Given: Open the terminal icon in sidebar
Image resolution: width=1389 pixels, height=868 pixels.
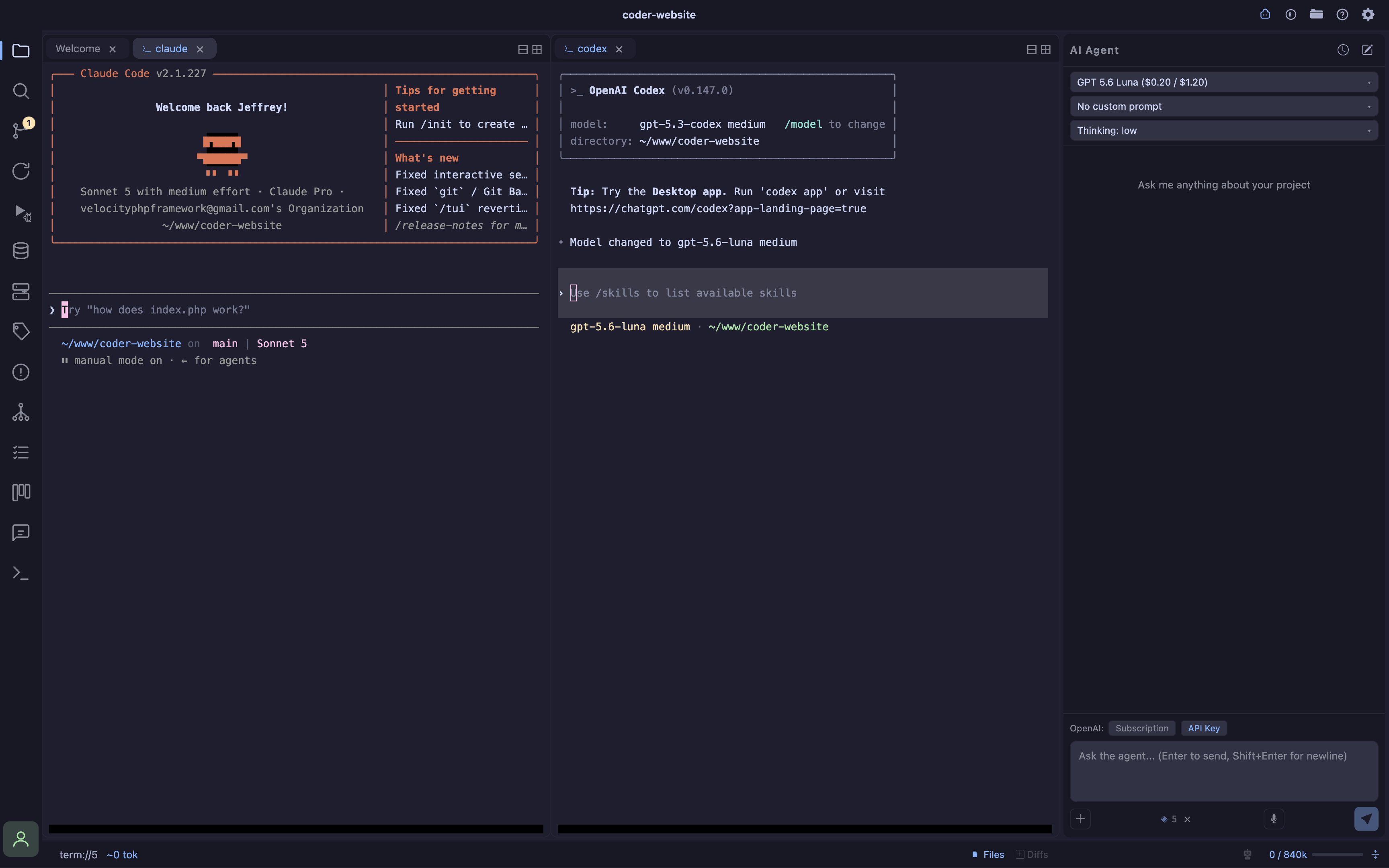Looking at the screenshot, I should coord(20,572).
